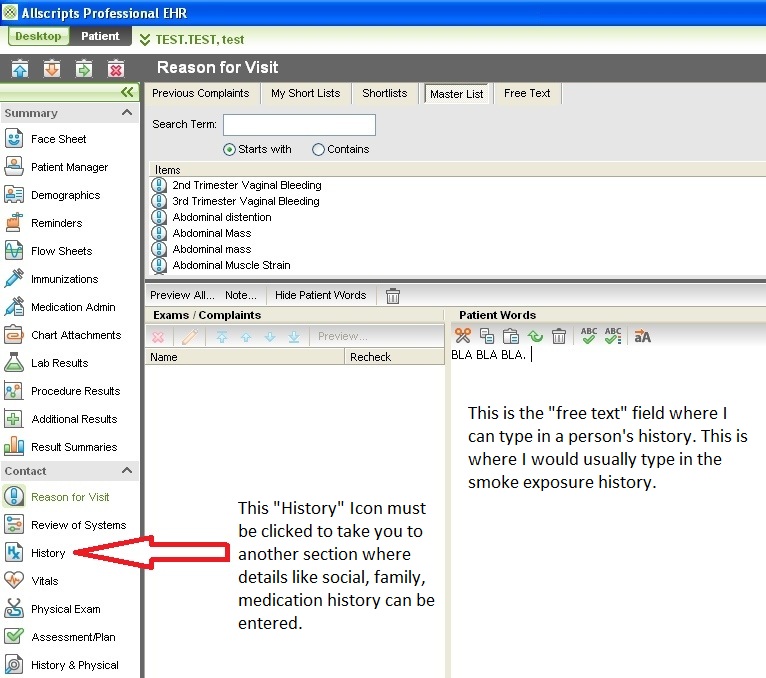Open Reminders in the Summary list
The height and width of the screenshot is (678, 766).
coord(56,223)
